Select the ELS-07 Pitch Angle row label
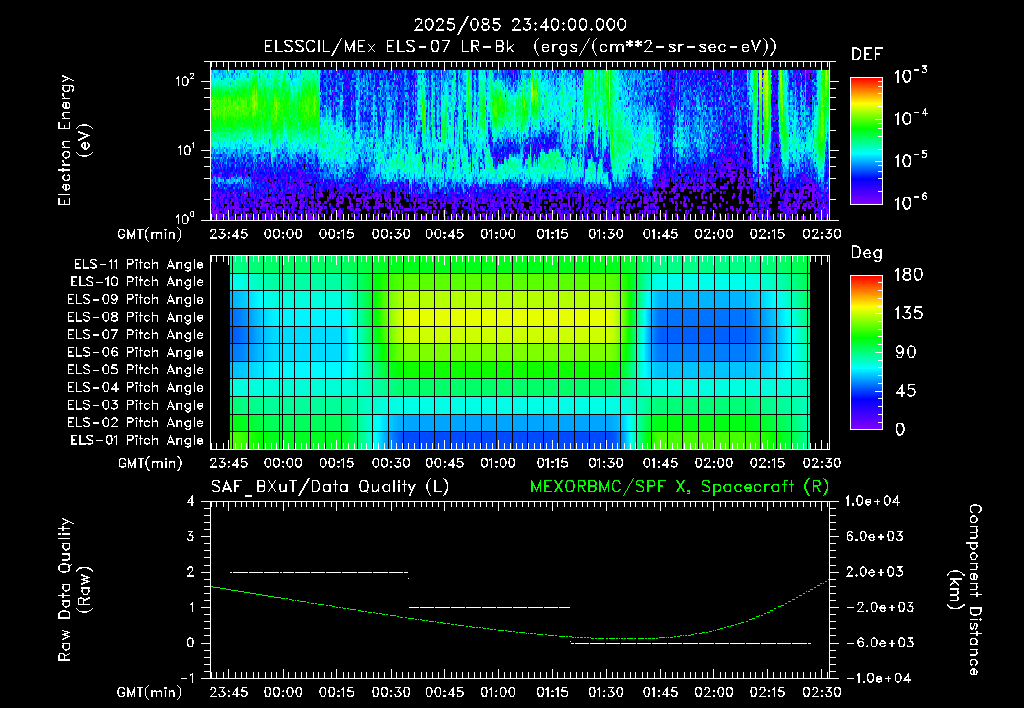Image resolution: width=1024 pixels, height=708 pixels. 136,334
